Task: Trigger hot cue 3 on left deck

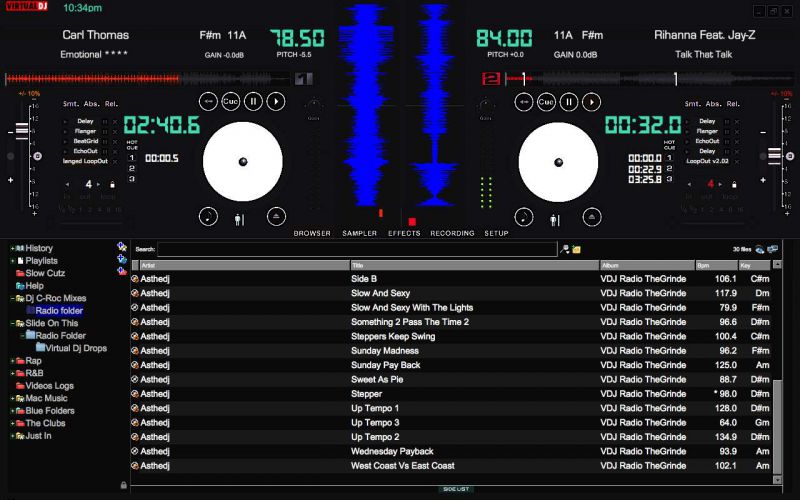Action: click(132, 179)
